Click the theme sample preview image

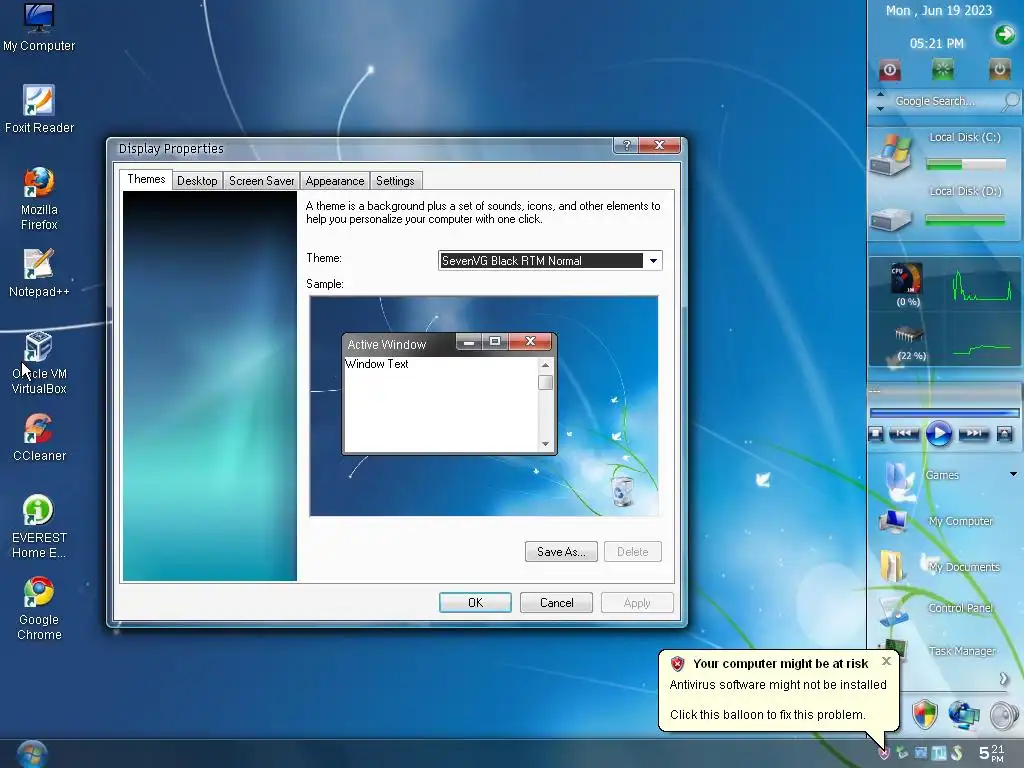point(484,406)
